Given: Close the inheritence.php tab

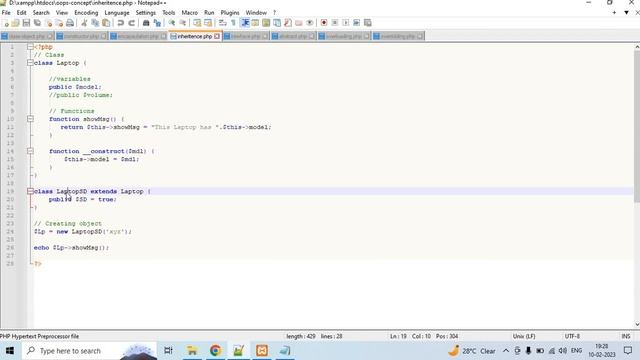Looking at the screenshot, I should point(217,36).
